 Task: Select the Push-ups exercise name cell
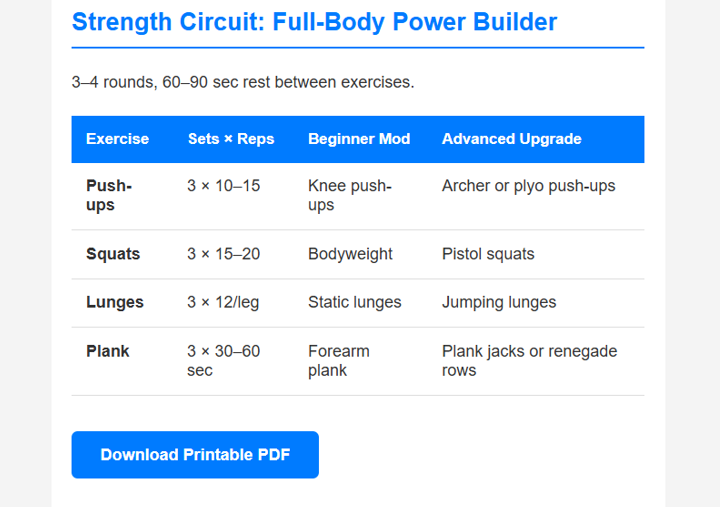(x=109, y=196)
